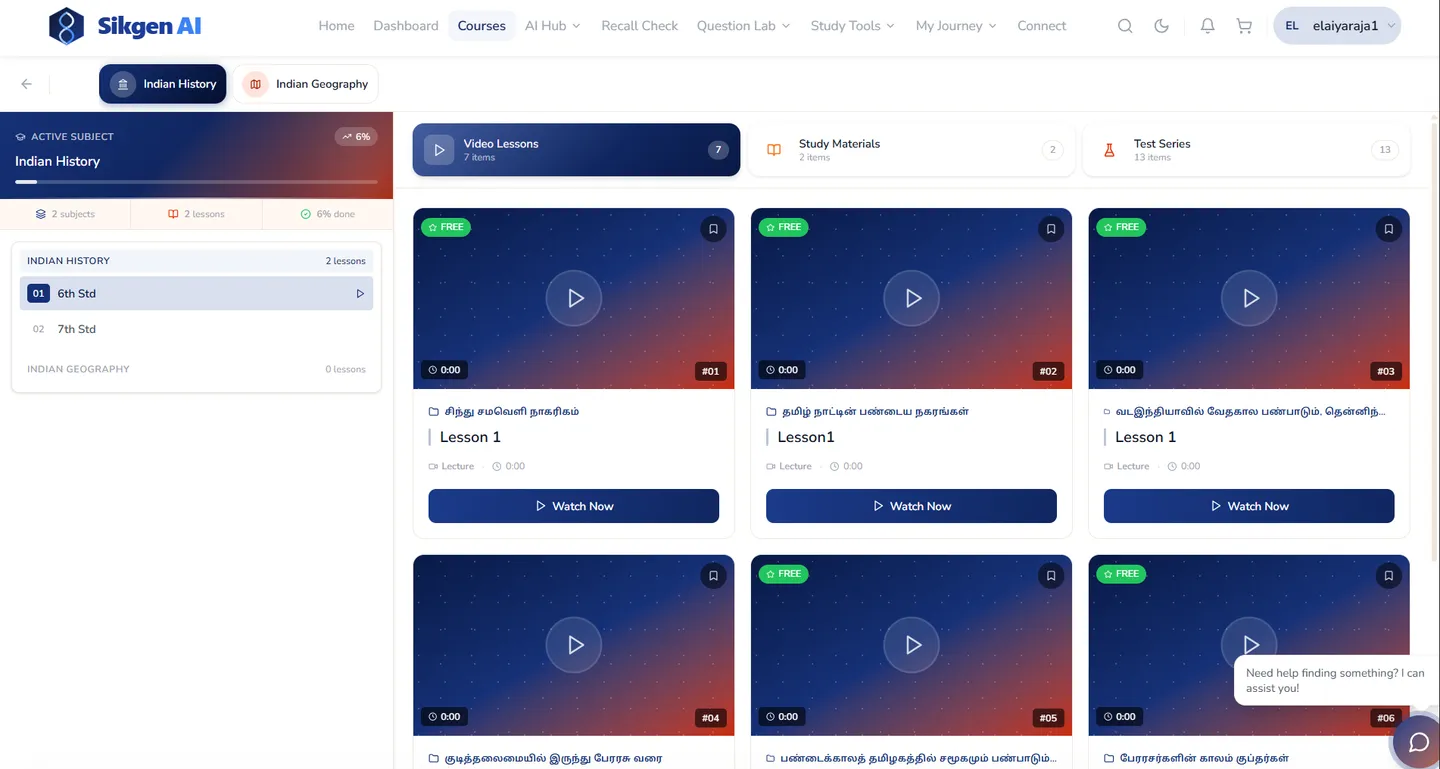1440x769 pixels.
Task: Click the 2 lessons stat
Action: tap(196, 214)
